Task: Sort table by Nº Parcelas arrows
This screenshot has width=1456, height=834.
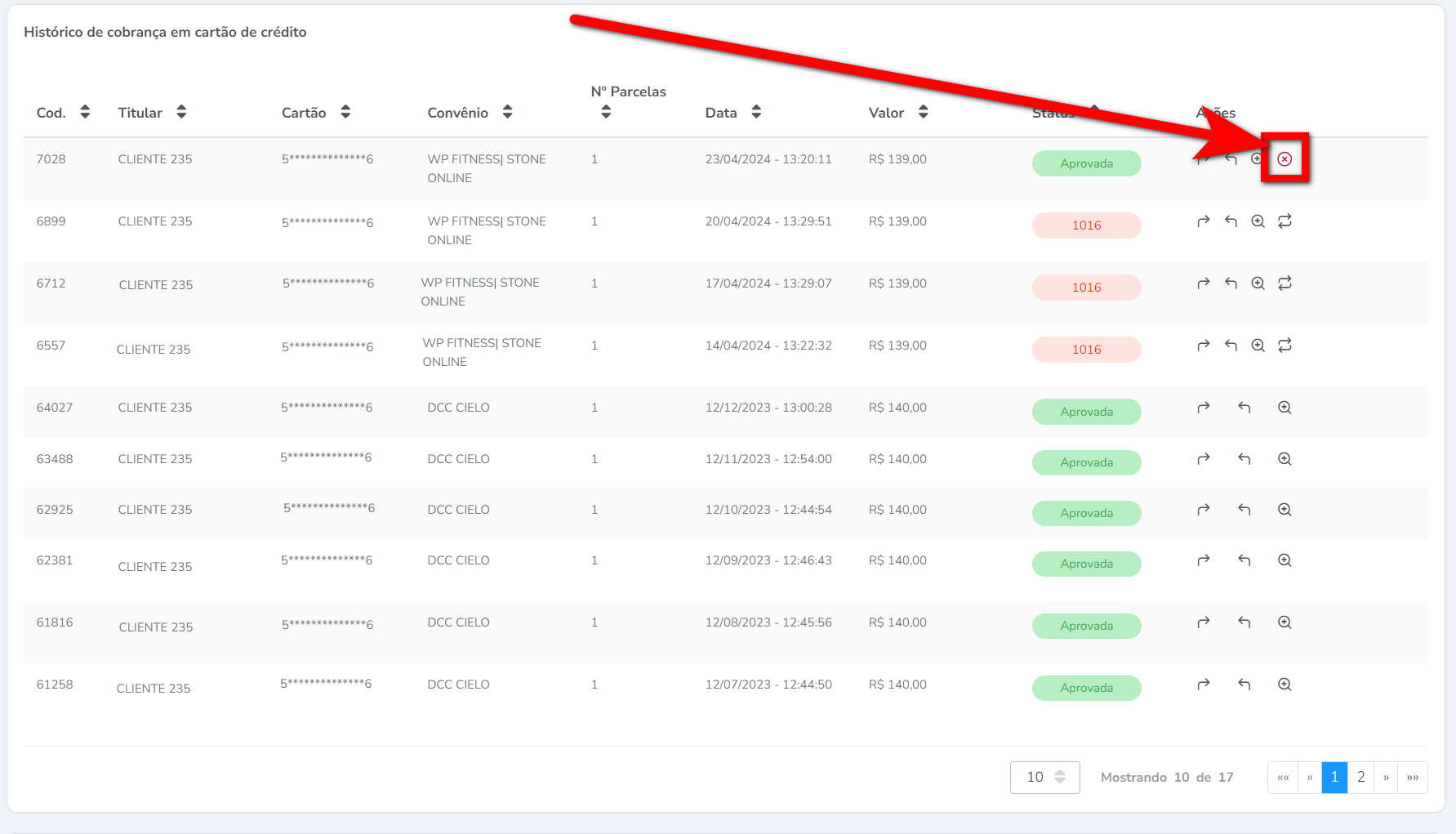Action: coord(606,113)
